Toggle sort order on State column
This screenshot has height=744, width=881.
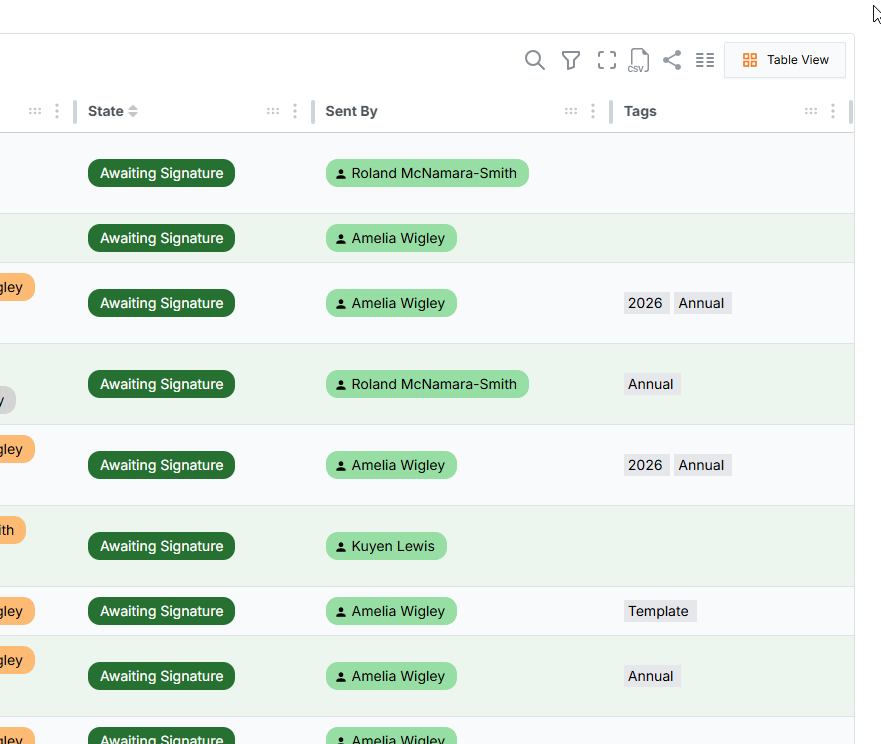[x=133, y=111]
